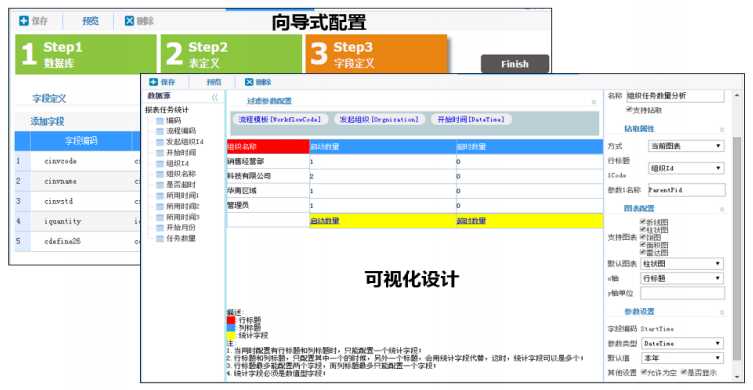Go to the Step2 表定义 wizard step
Screen dimensions: 753x390
coord(231,54)
